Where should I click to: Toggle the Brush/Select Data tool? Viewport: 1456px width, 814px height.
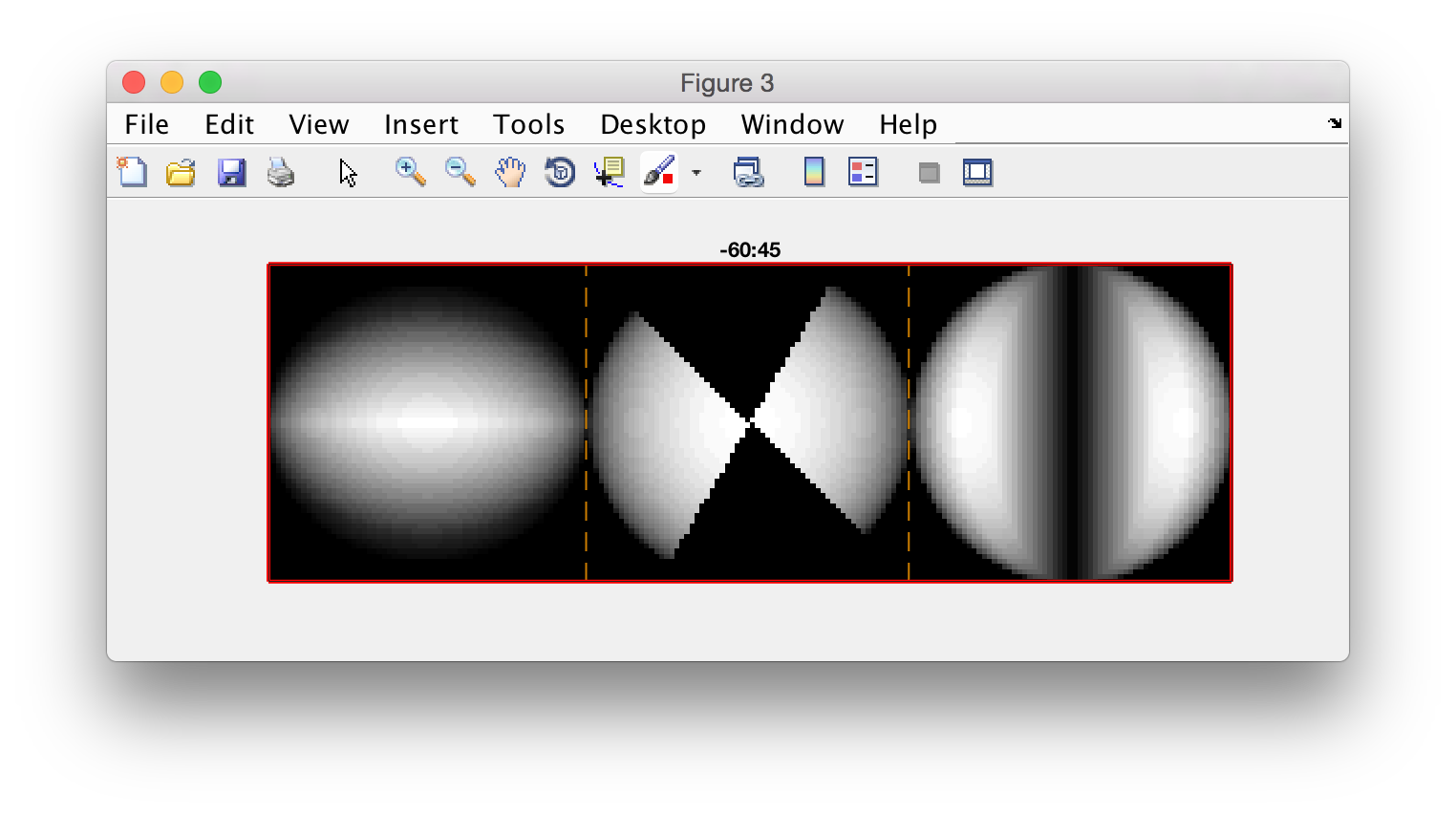(x=659, y=172)
